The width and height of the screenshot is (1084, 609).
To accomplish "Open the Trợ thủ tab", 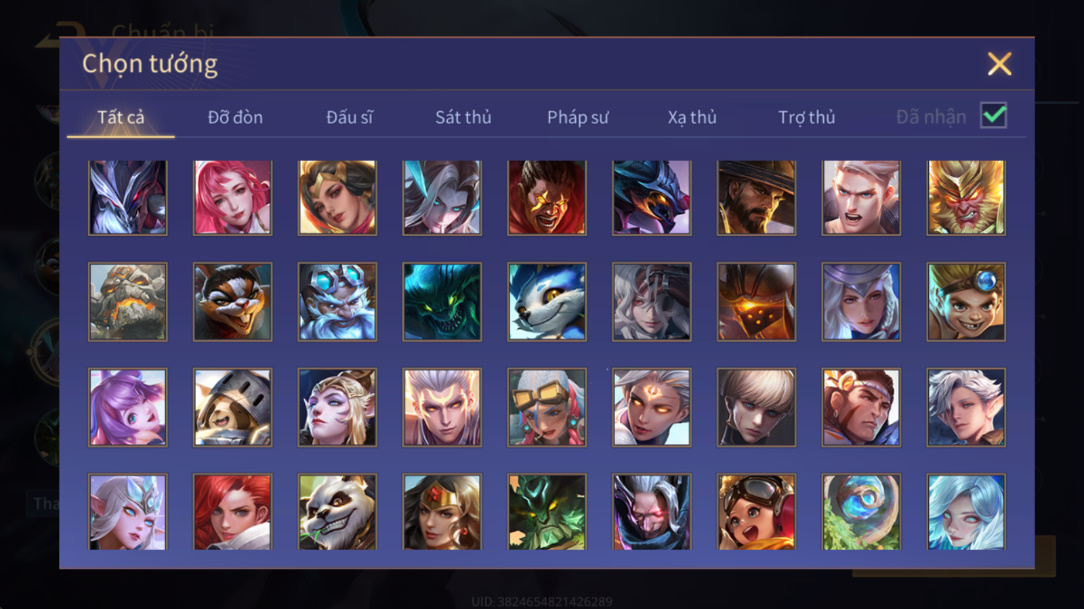I will tap(807, 118).
